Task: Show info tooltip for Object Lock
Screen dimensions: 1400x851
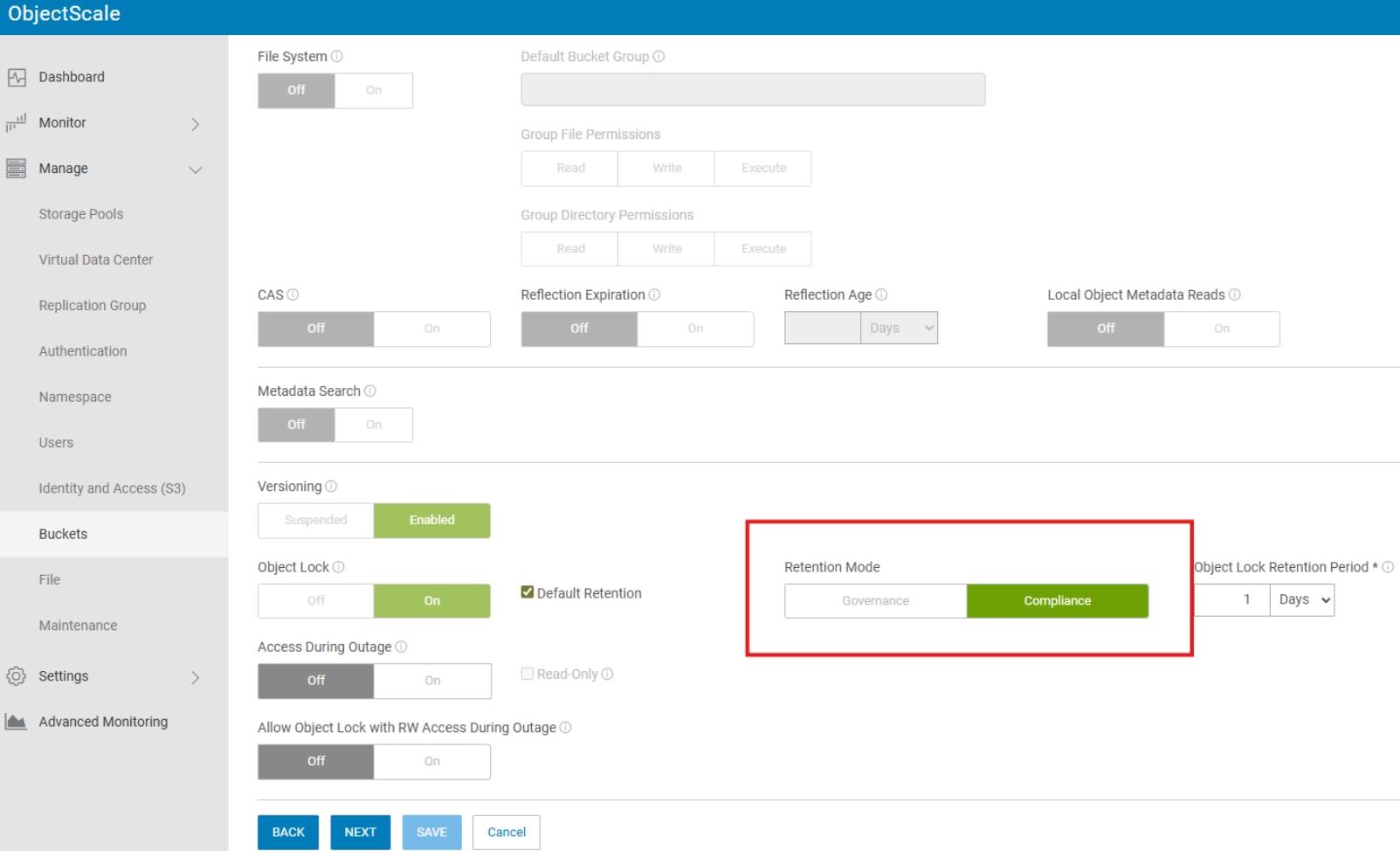Action: [339, 567]
